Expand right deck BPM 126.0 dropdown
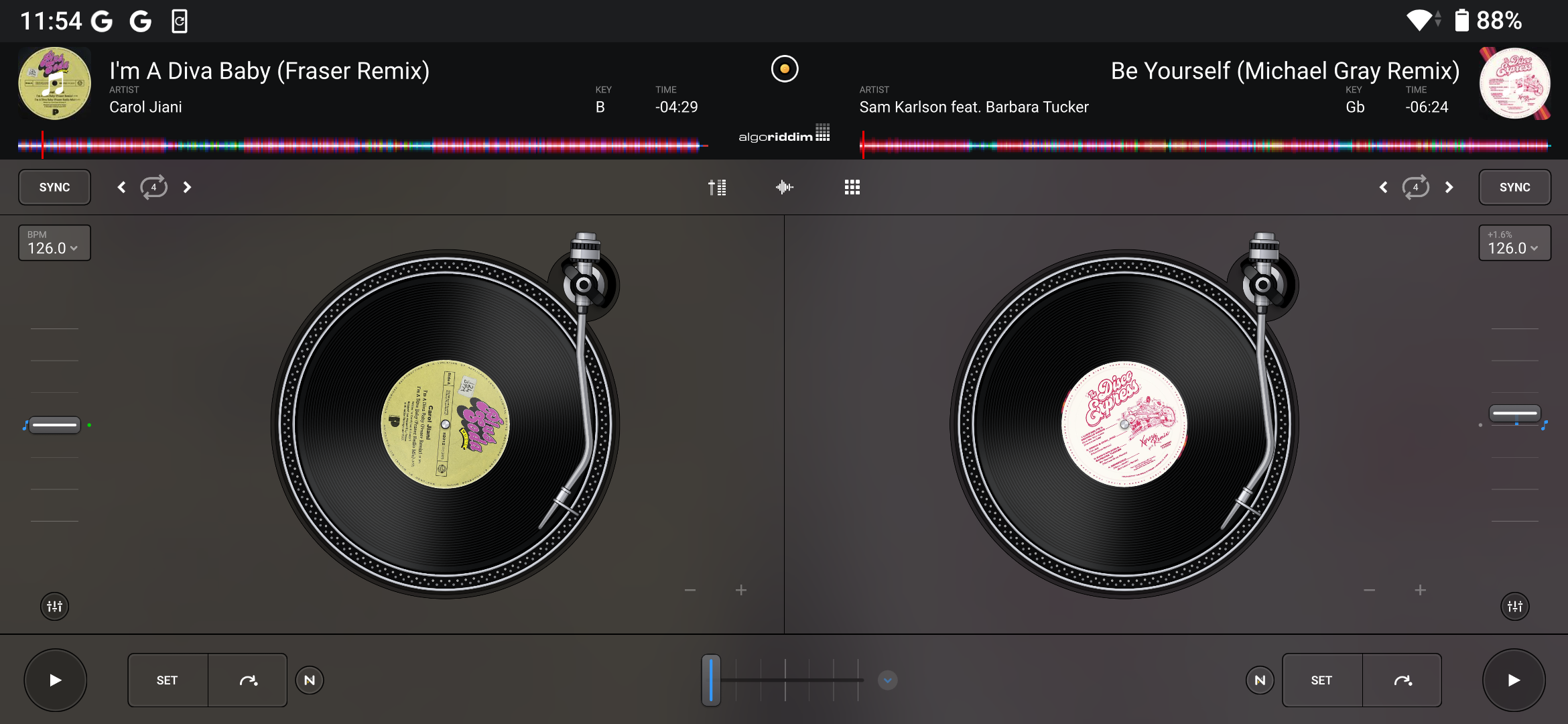The image size is (1568, 724). coord(1514,243)
